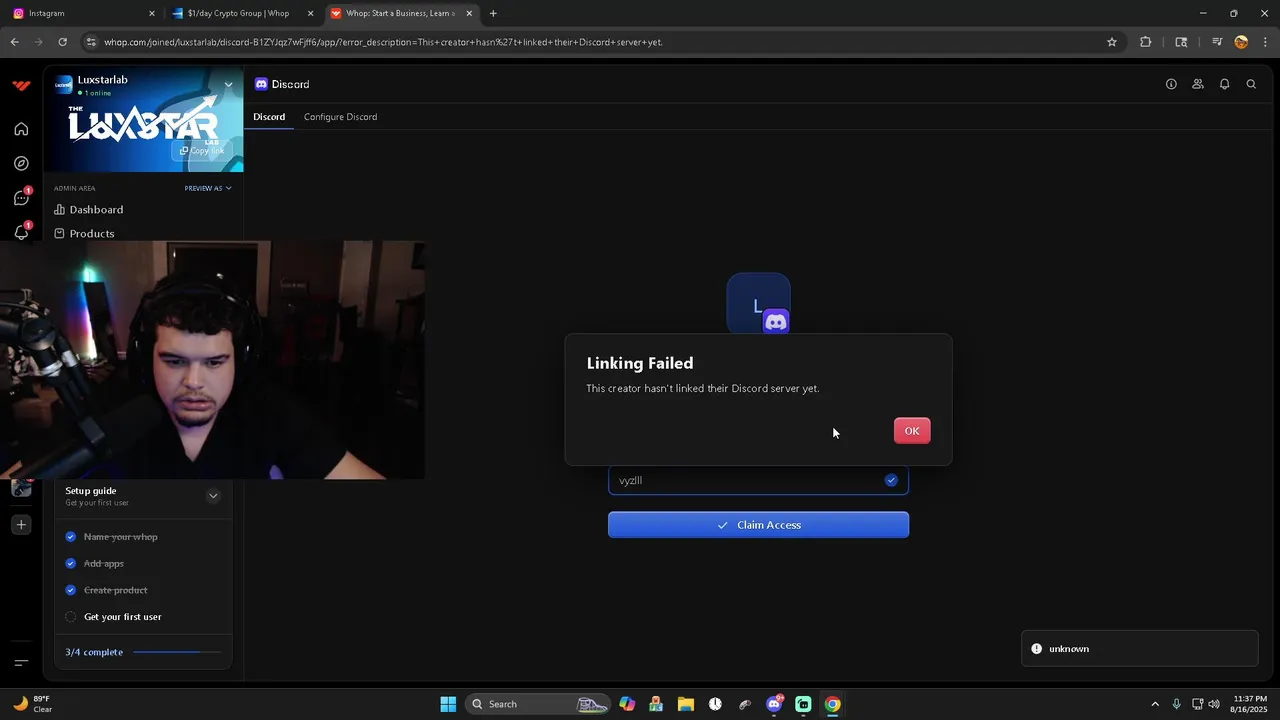Screen dimensions: 1280x720
Task: Click the Chrome address bar URL
Action: click(x=383, y=42)
